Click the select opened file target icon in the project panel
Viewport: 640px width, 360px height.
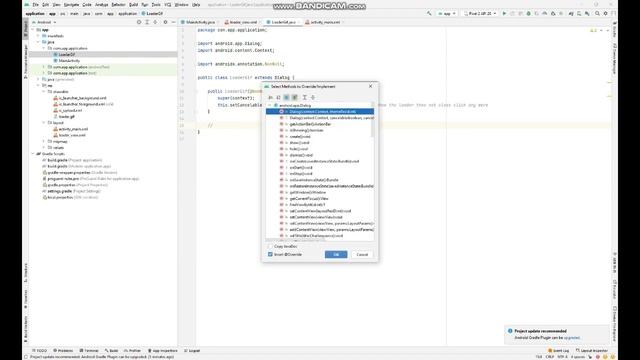coord(139,22)
